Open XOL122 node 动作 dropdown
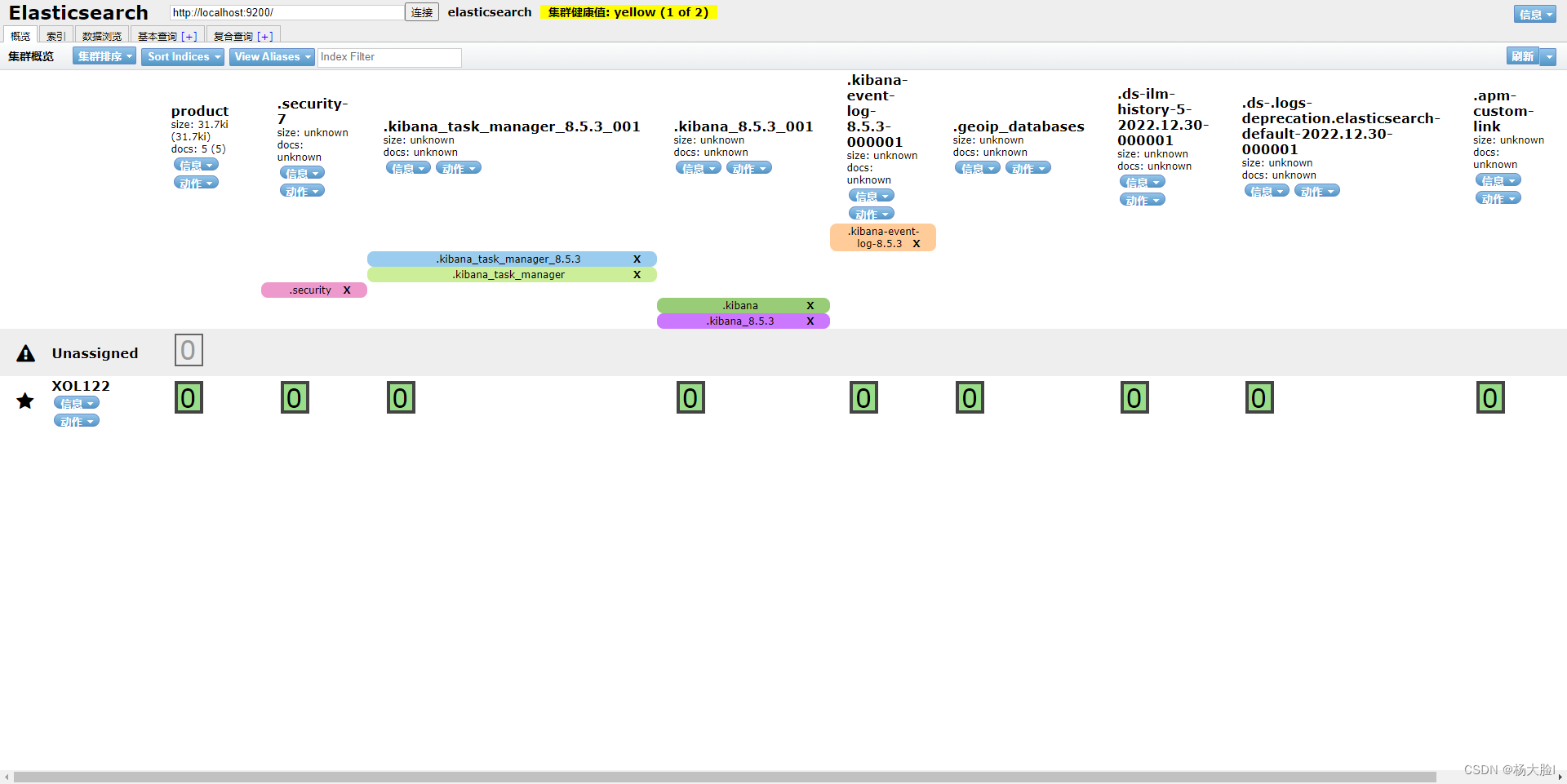Viewport: 1567px width, 784px height. tap(77, 421)
